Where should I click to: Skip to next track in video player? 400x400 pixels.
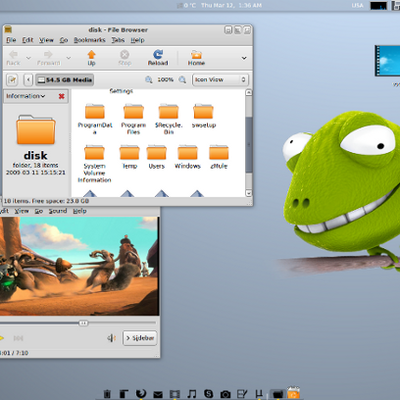[18, 338]
